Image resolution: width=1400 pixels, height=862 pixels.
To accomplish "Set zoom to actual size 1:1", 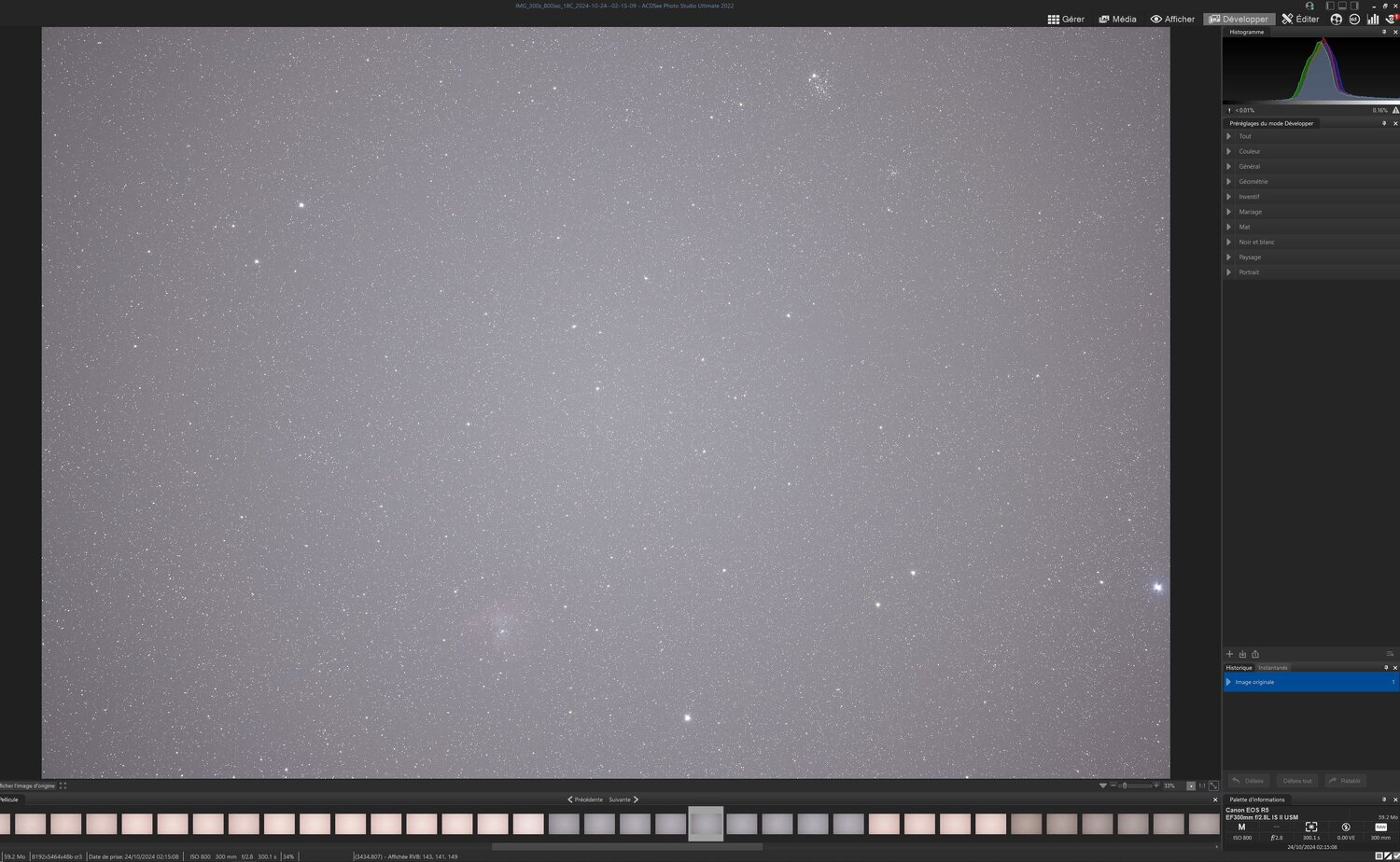I will 1202,786.
